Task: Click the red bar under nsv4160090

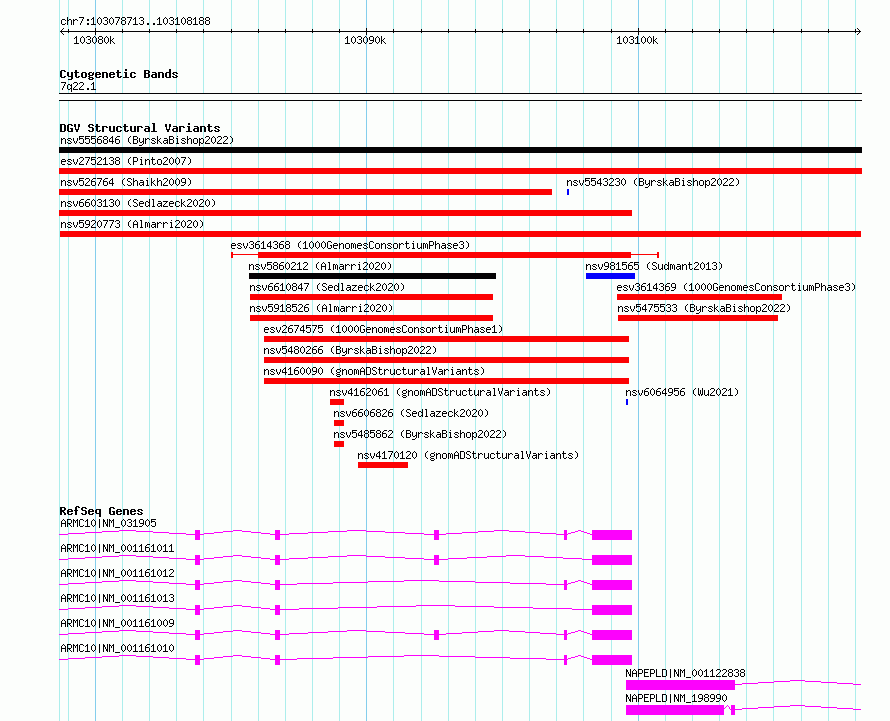Action: click(446, 381)
